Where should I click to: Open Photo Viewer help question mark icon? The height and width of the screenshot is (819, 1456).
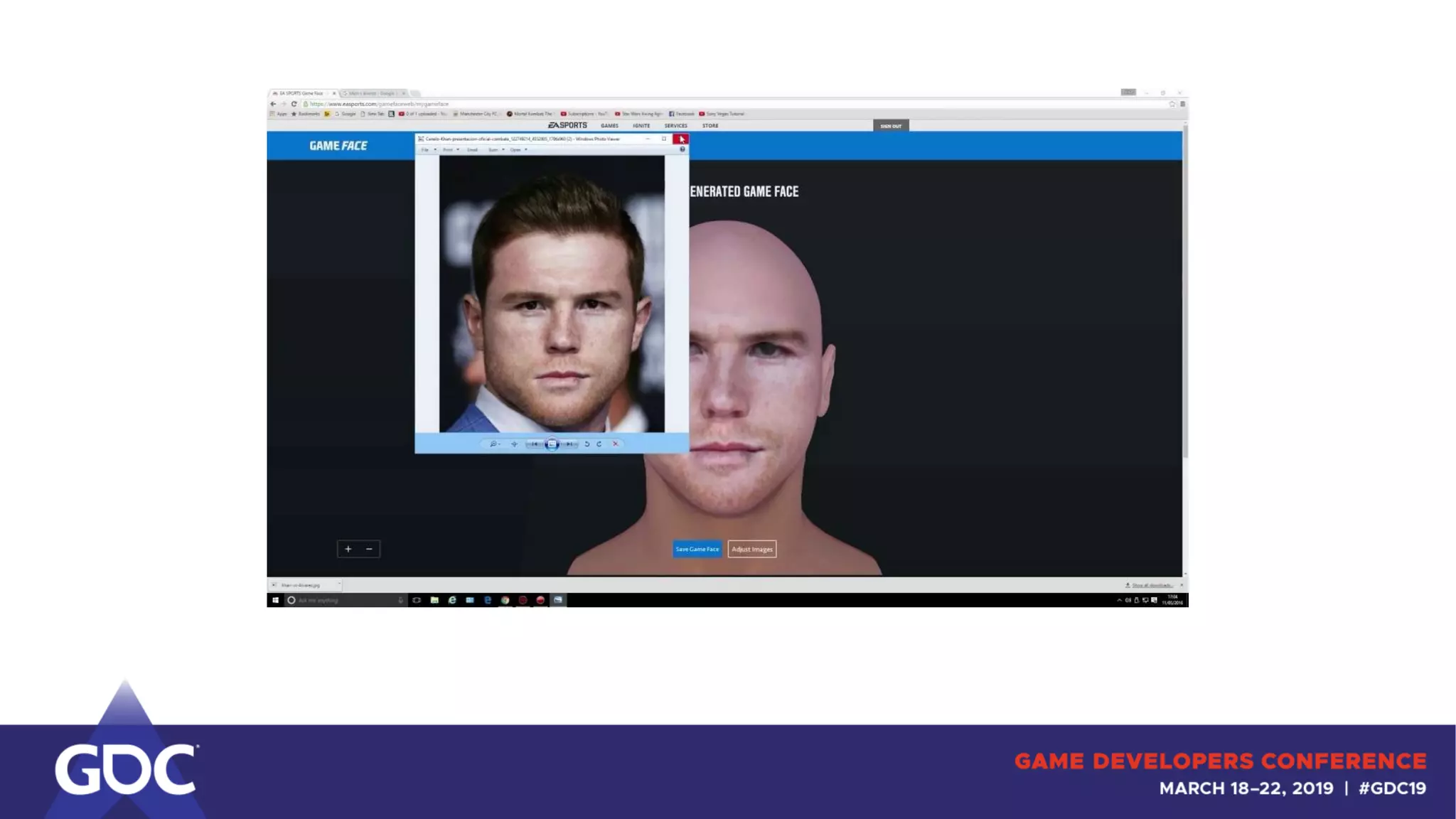(x=682, y=149)
